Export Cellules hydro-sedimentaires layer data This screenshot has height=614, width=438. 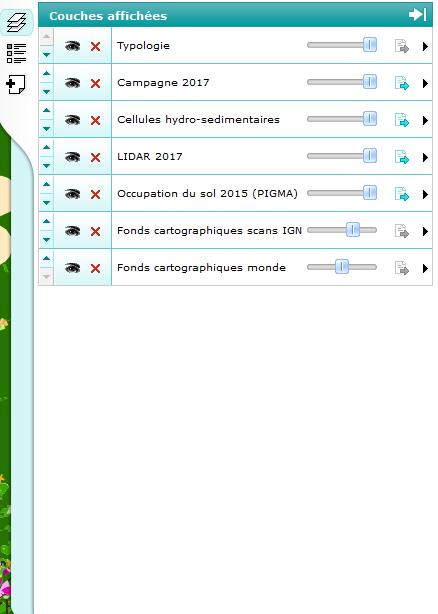pos(402,120)
